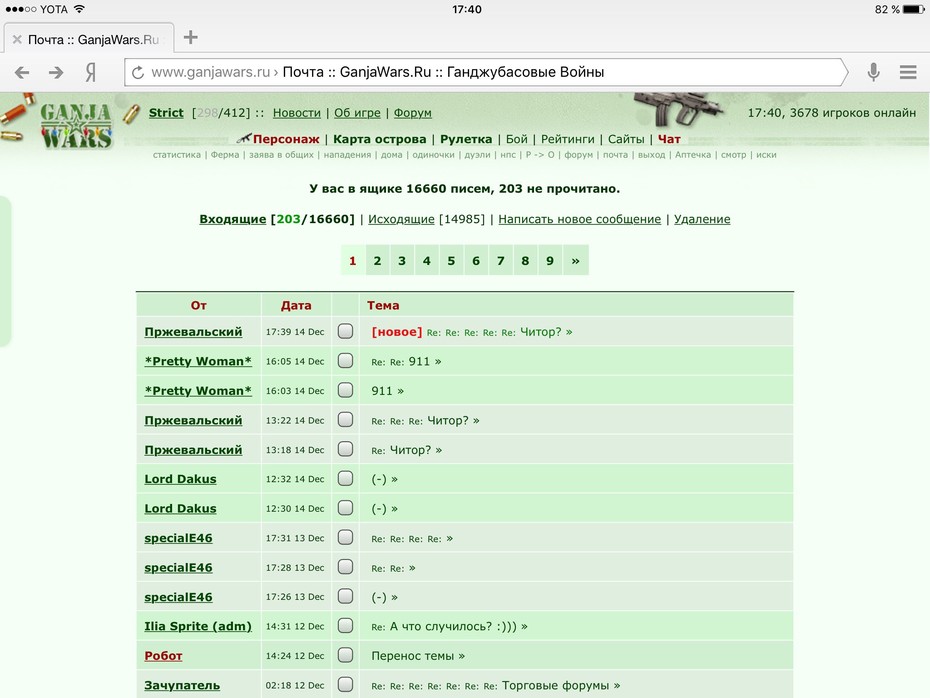Go forward with the arrow button
This screenshot has width=930, height=698.
pyautogui.click(x=56, y=72)
